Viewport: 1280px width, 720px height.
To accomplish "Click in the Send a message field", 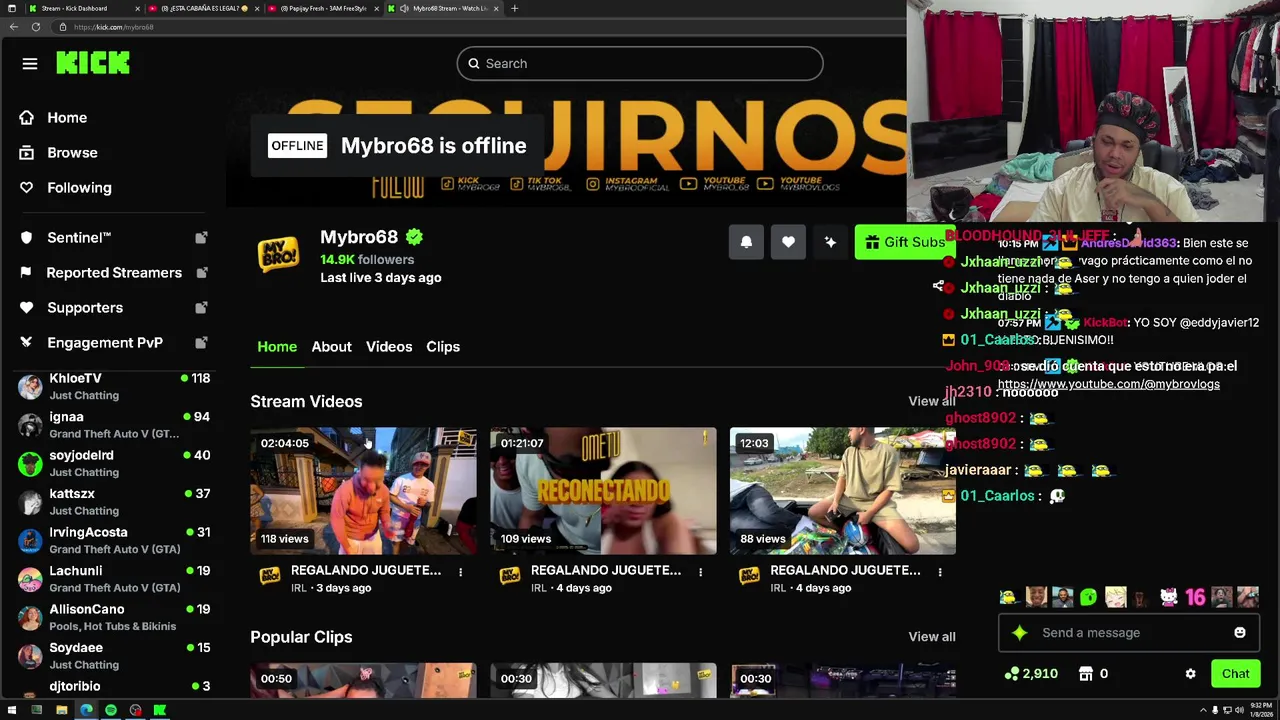I will [1130, 633].
